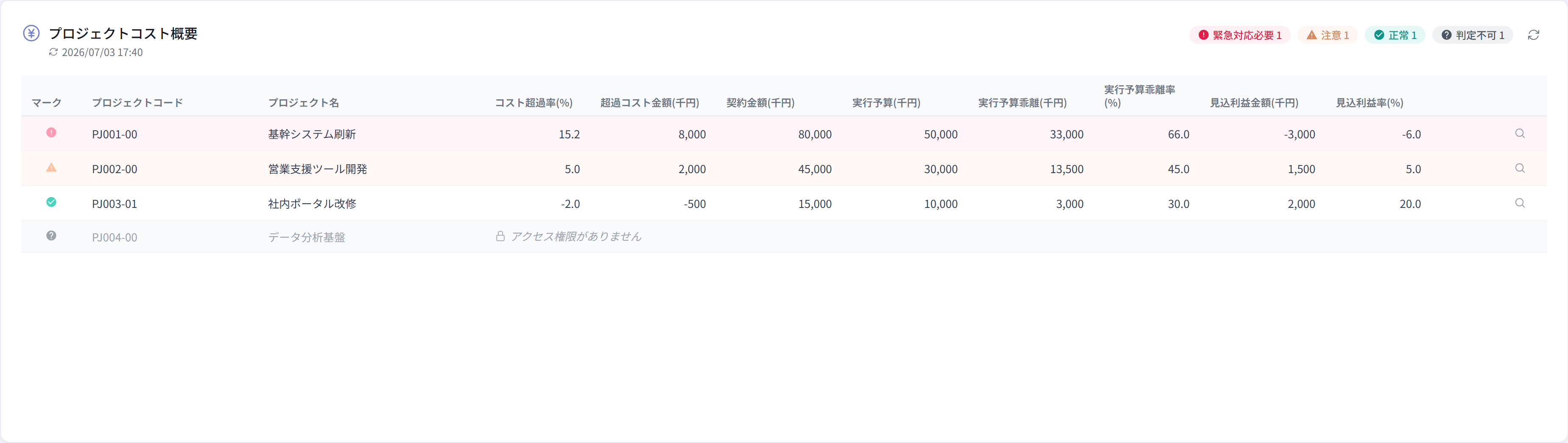
Task: Click expected profit rate -6.0
Action: click(x=1411, y=135)
